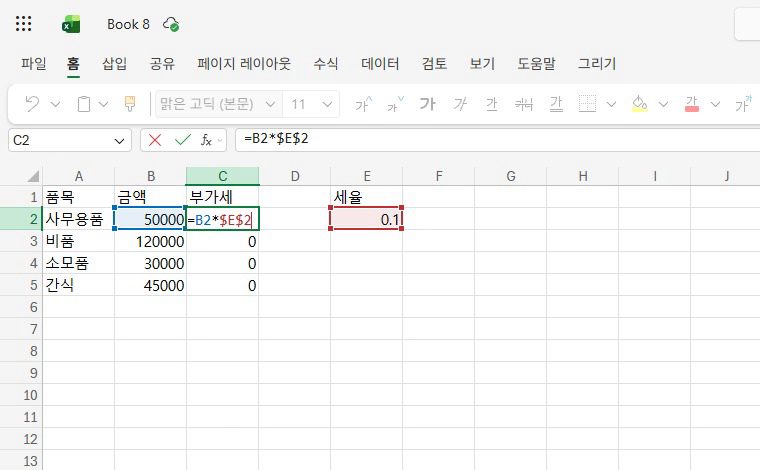Switch to the 검토 tab
Image resolution: width=760 pixels, height=470 pixels.
434,63
